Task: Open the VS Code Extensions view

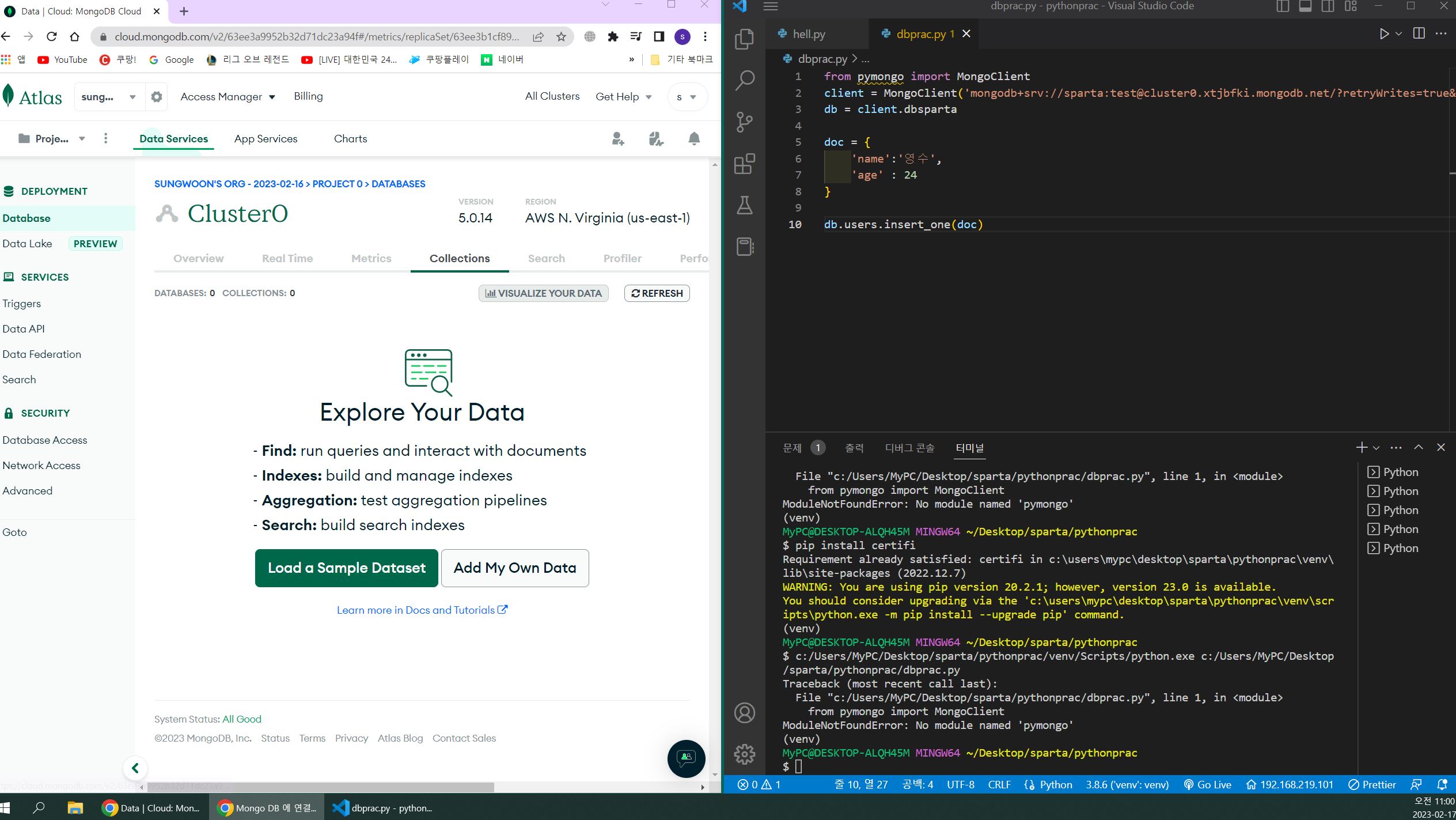Action: pyautogui.click(x=744, y=164)
